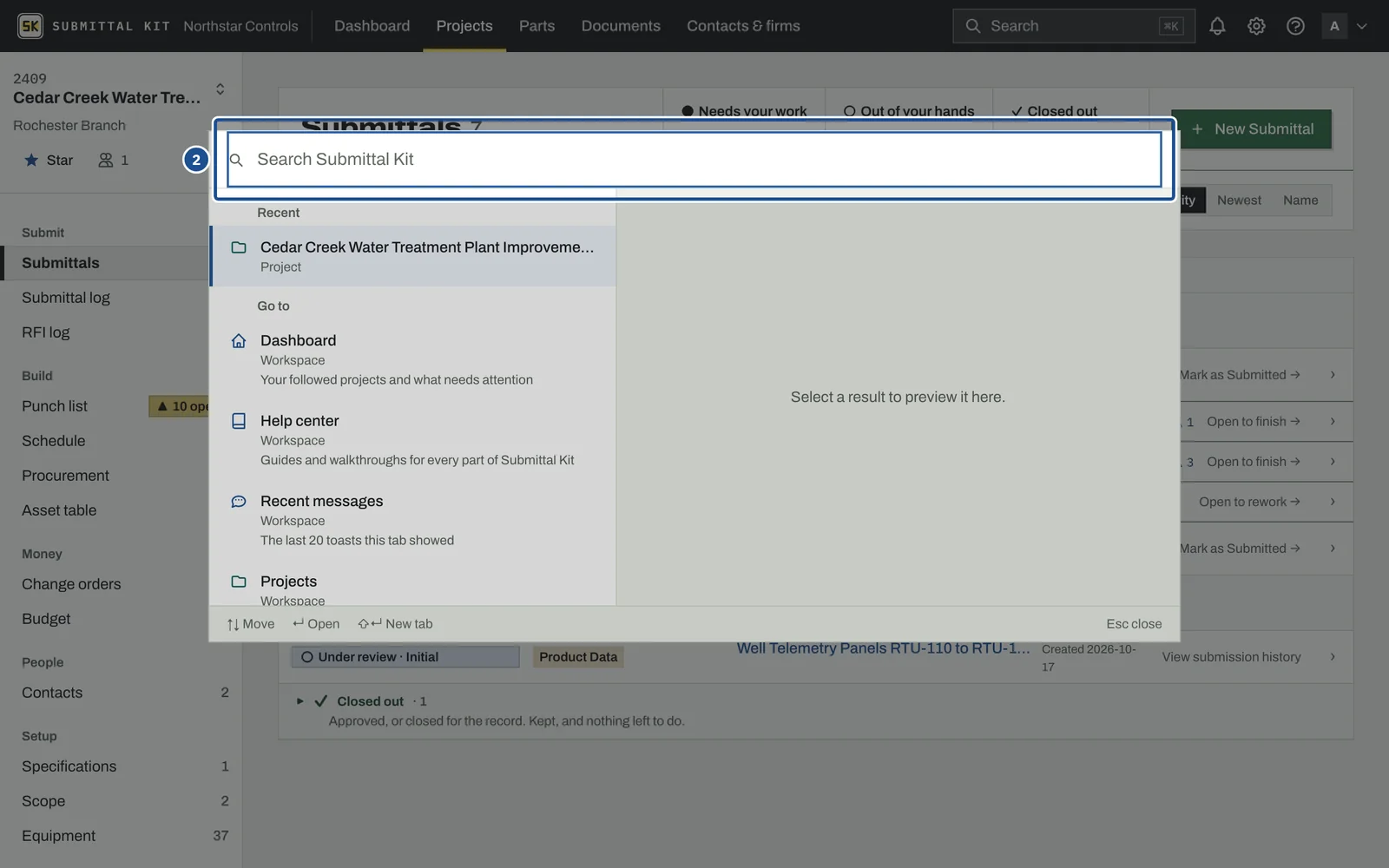Screen dimensions: 1389x868
Task: Open Contacts & firms tab
Action: coord(743,26)
